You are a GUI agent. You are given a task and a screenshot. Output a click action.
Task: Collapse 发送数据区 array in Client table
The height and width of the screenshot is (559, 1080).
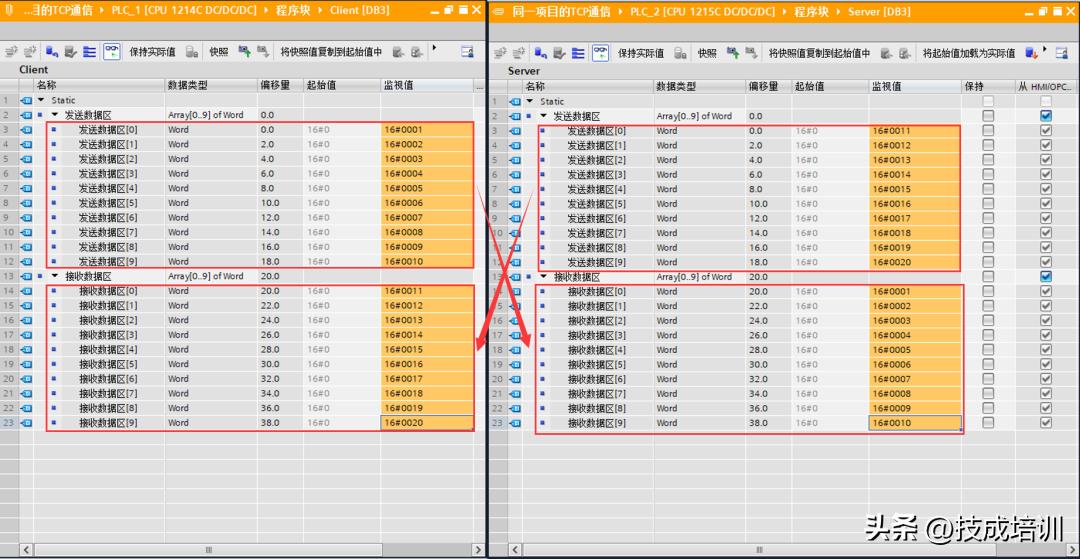pyautogui.click(x=55, y=115)
